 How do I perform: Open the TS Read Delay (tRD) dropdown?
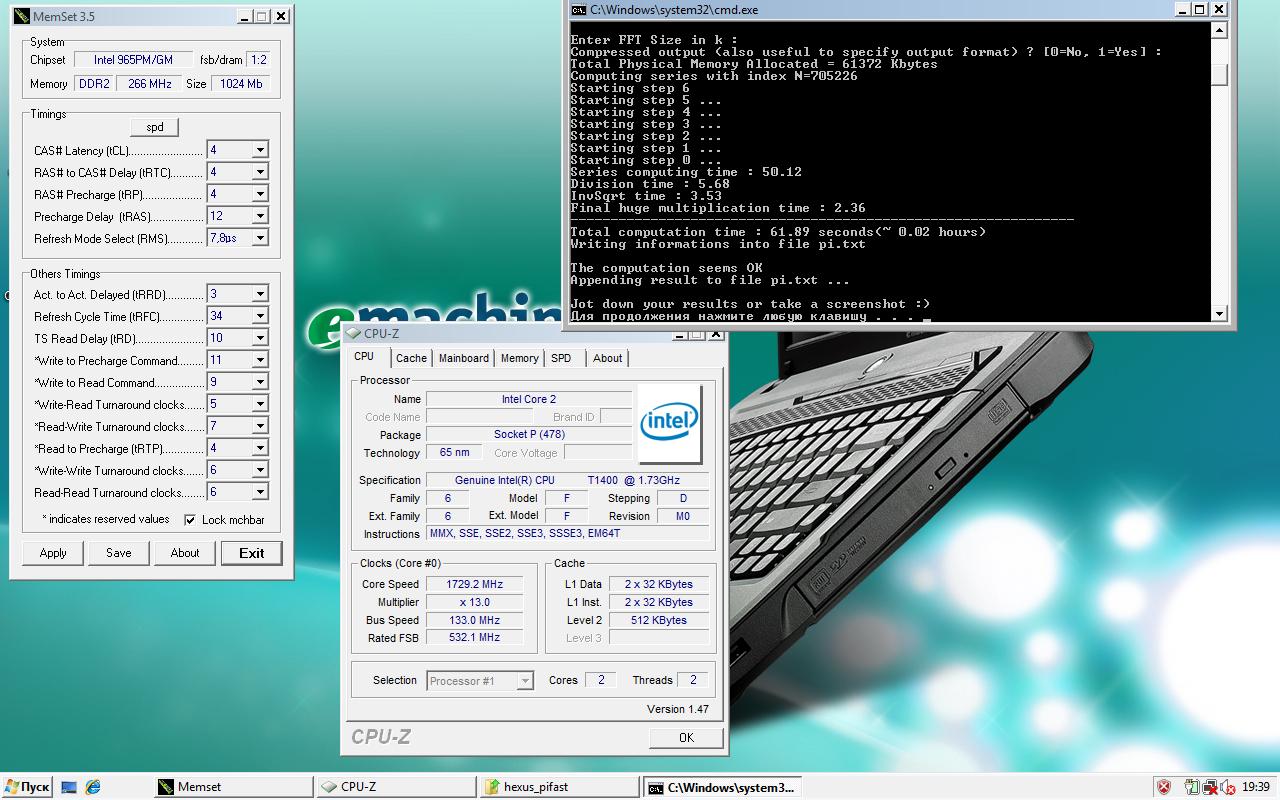[260, 338]
